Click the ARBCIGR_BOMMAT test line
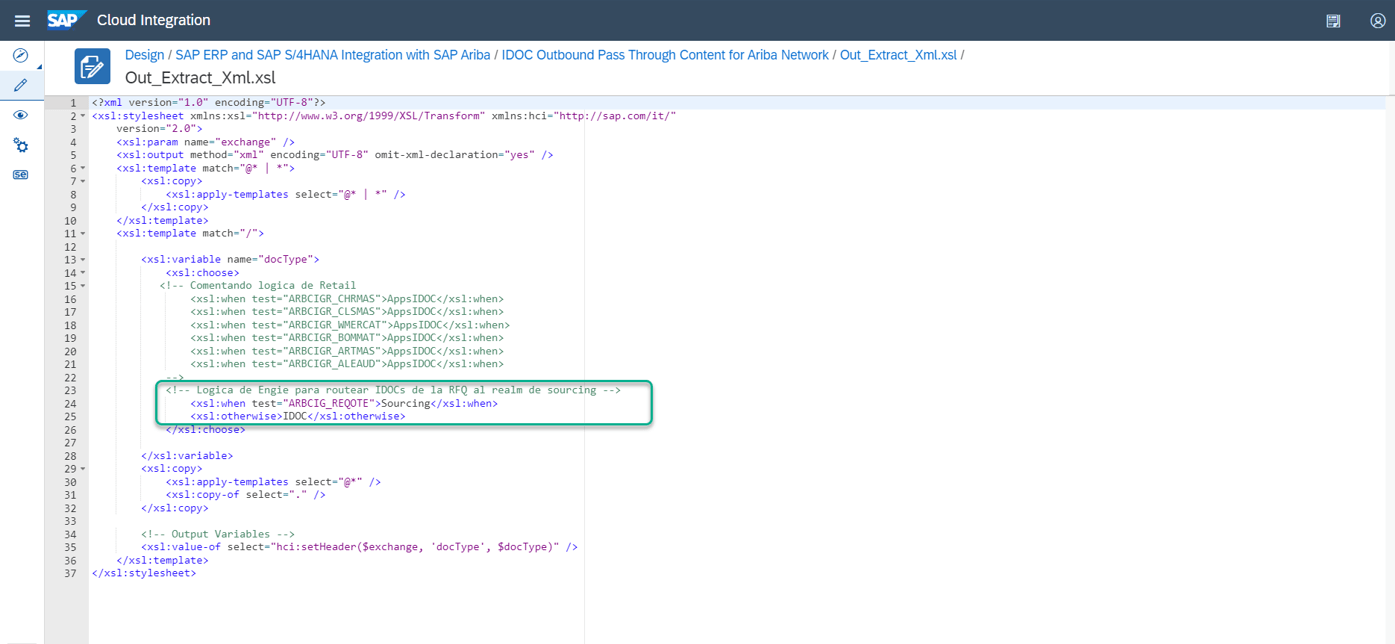The height and width of the screenshot is (644, 1395). (x=347, y=338)
